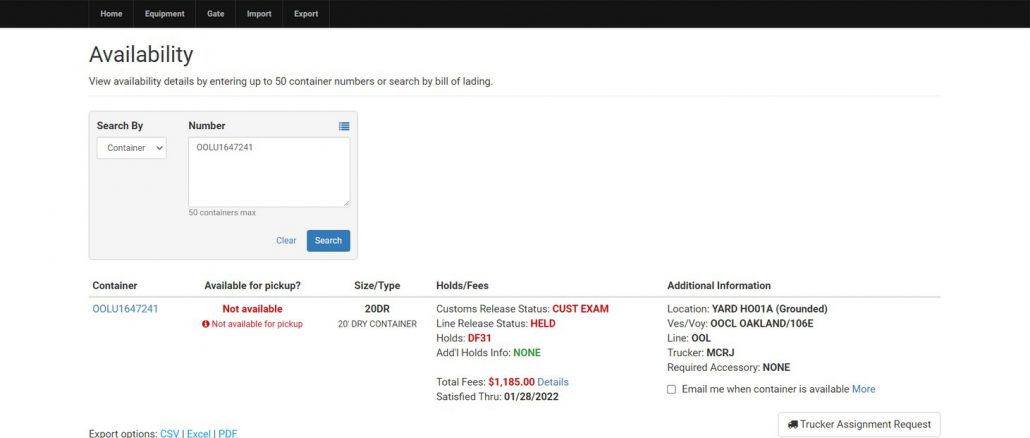
Task: Enable email me when container is available
Action: (672, 389)
